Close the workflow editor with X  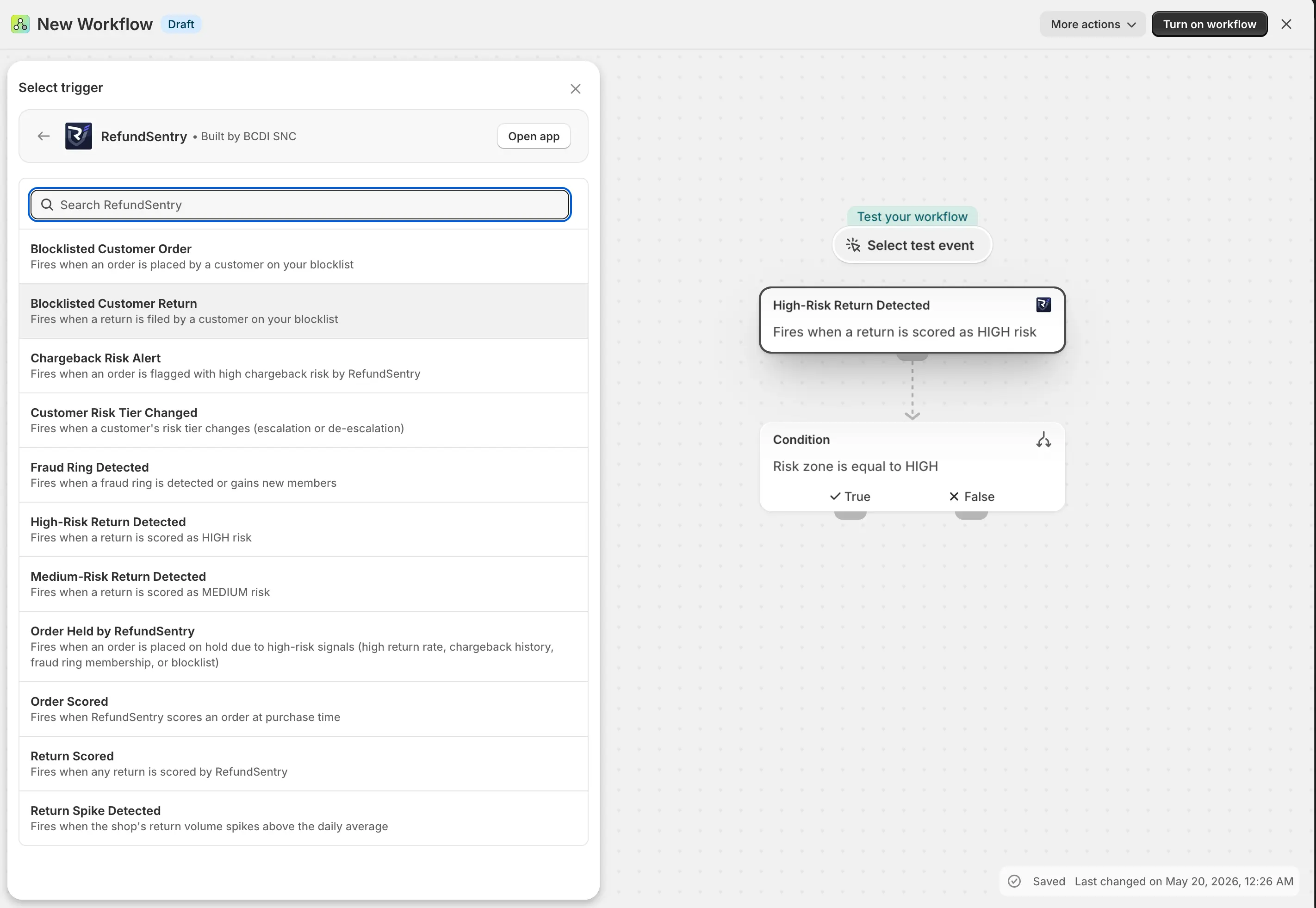pos(1286,24)
